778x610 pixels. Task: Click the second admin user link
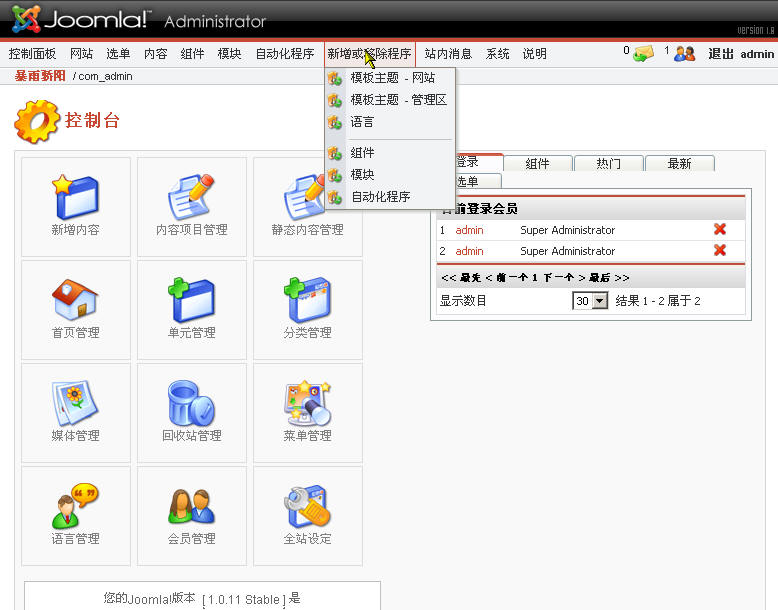pyautogui.click(x=469, y=251)
